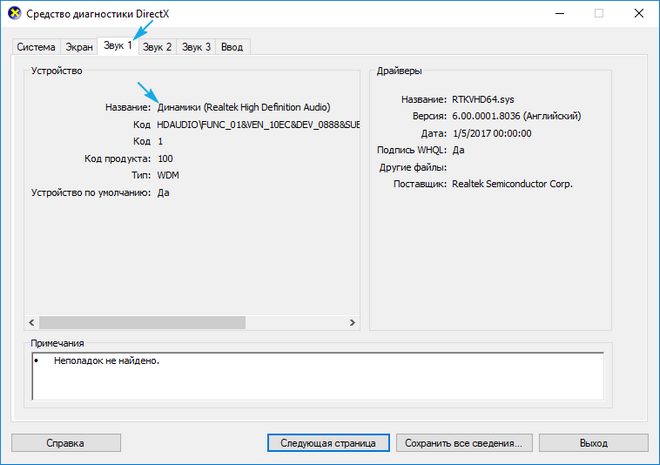
Task: Click the Следующая страница button
Action: pos(328,442)
